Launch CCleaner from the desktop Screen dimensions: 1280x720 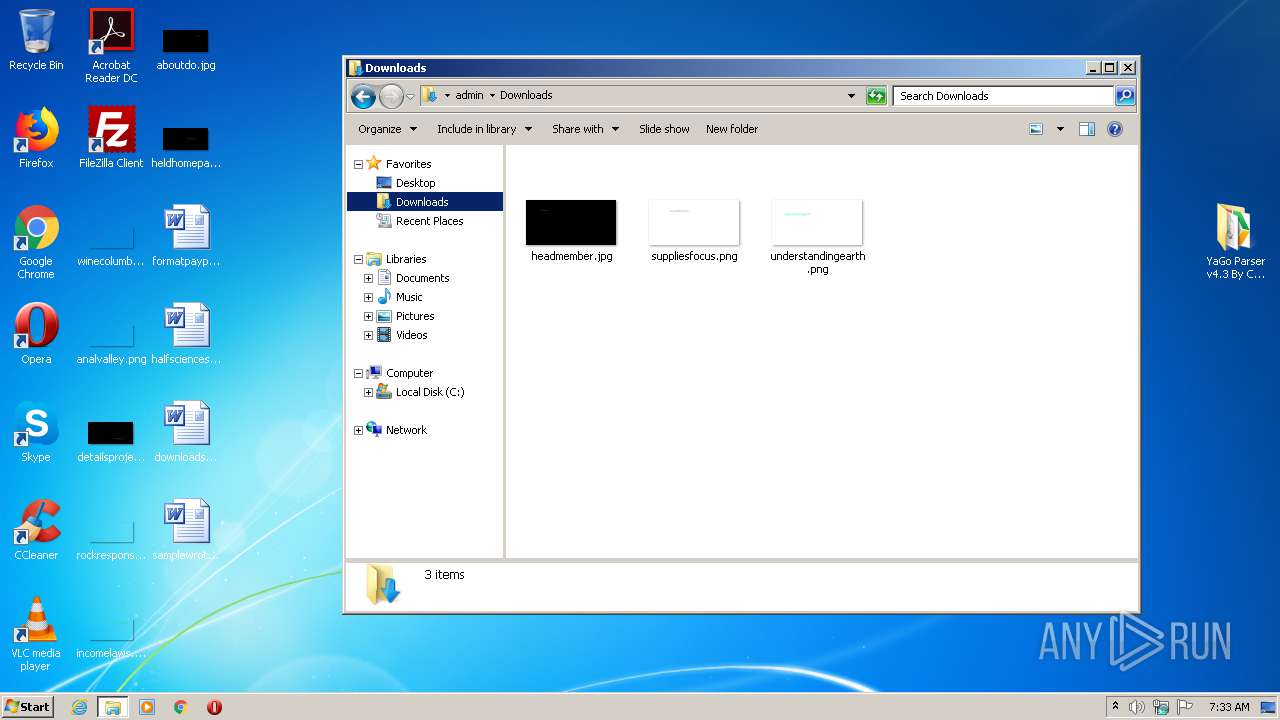tap(36, 530)
